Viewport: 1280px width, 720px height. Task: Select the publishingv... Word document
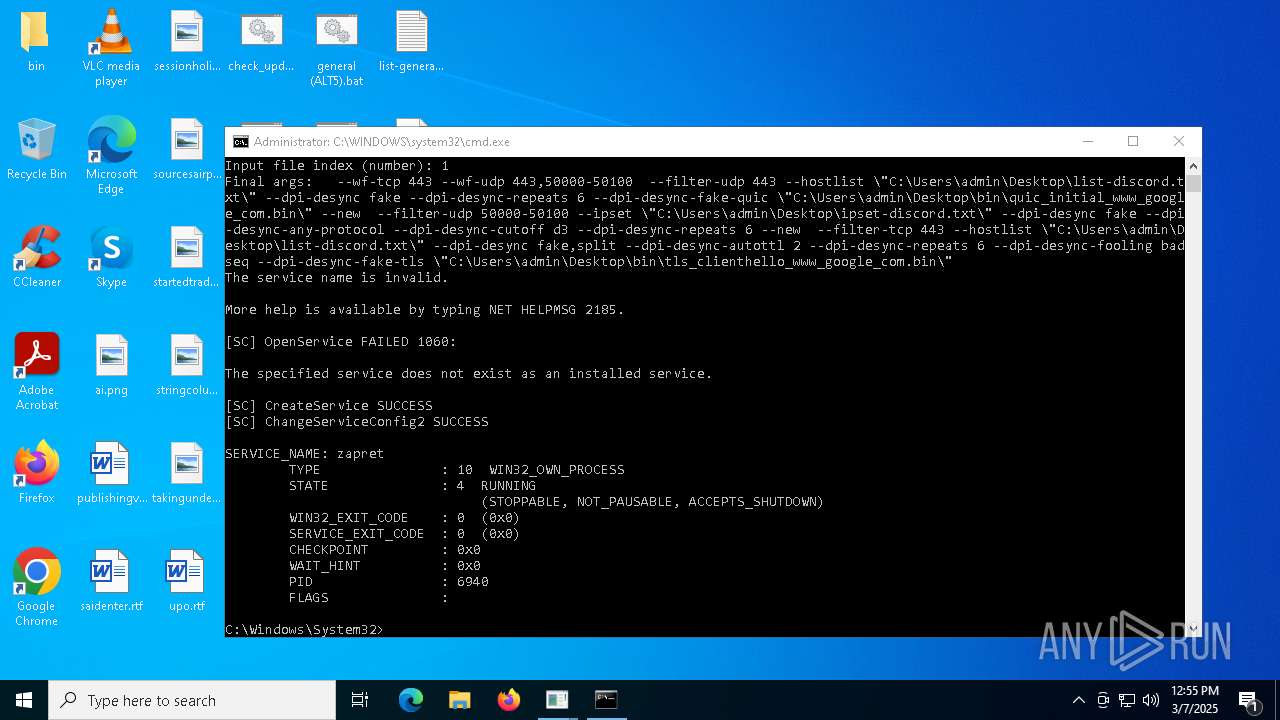111,473
